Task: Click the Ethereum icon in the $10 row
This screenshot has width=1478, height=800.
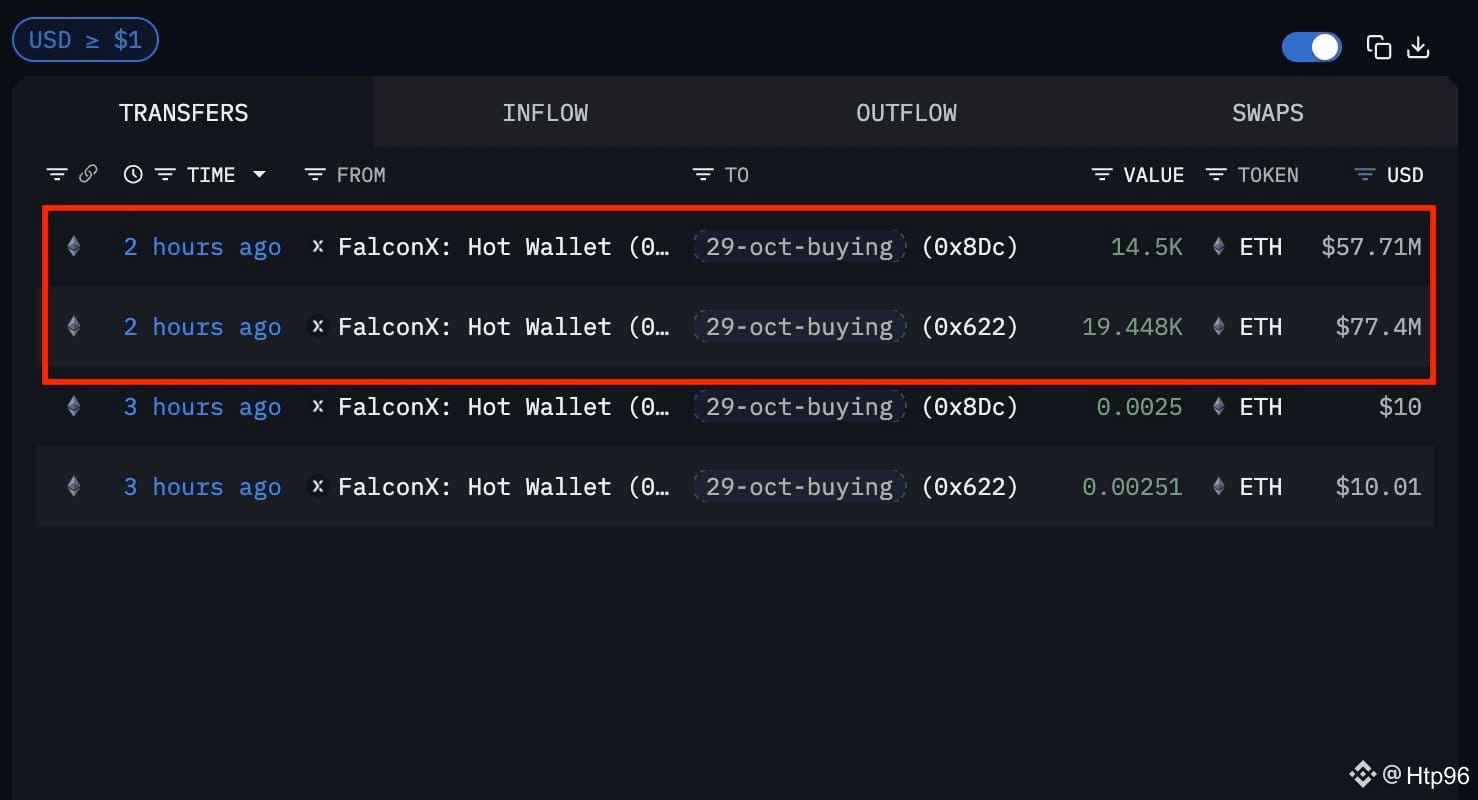Action: (73, 406)
